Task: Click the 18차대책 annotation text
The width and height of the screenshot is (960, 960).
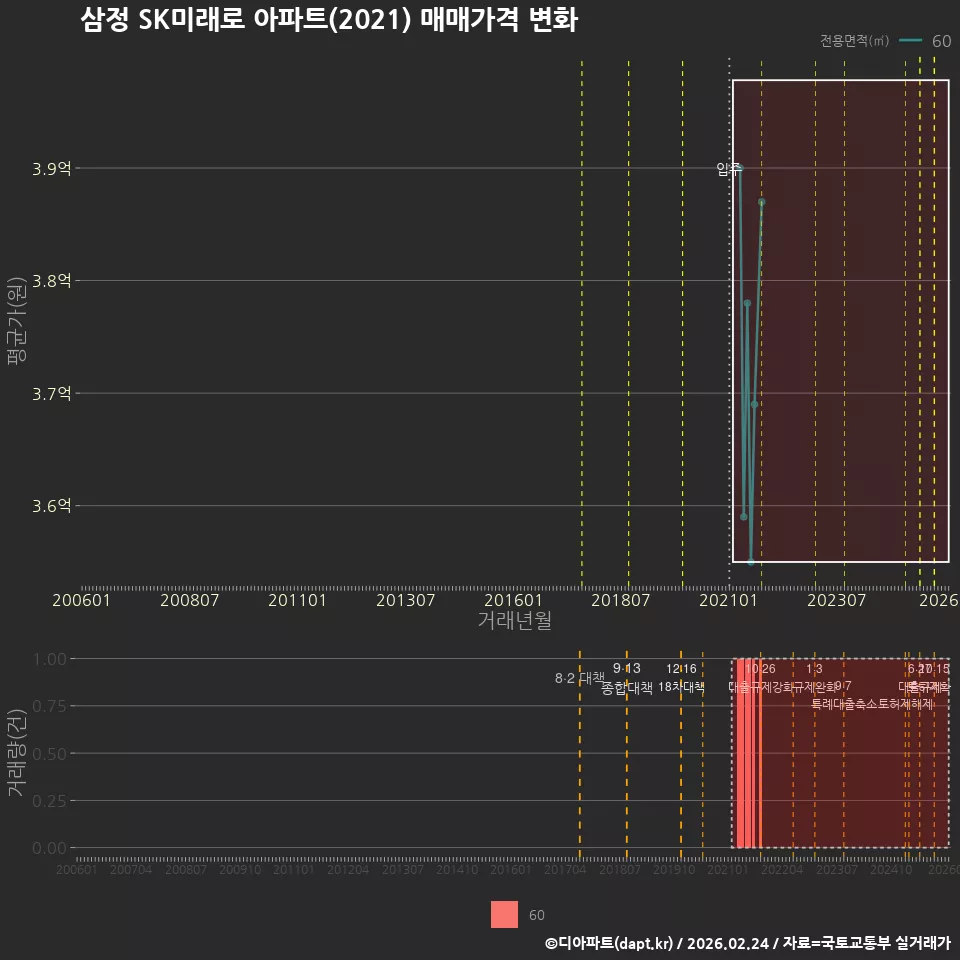Action: click(x=681, y=687)
